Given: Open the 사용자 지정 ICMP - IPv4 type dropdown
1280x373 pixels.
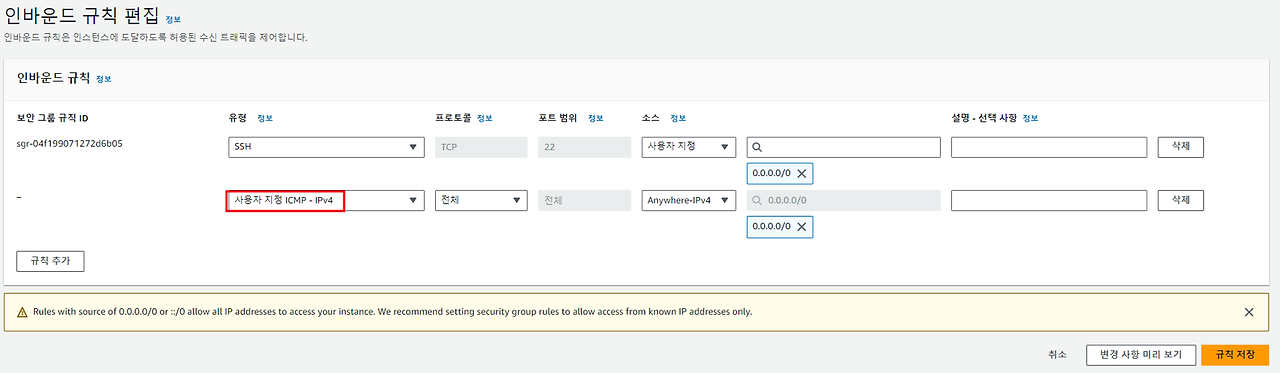Looking at the screenshot, I should (327, 200).
